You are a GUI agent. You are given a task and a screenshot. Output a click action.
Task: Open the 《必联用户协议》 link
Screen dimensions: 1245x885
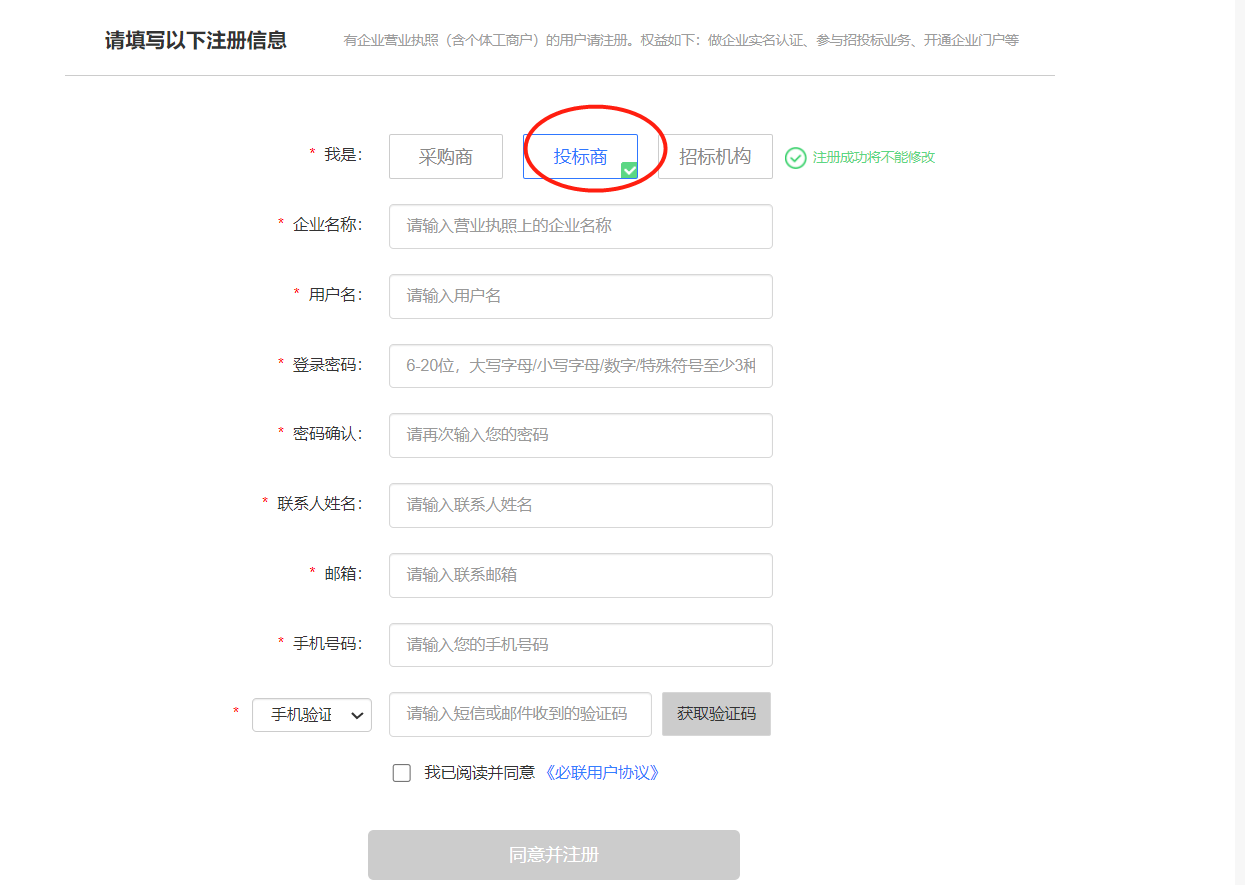601,773
